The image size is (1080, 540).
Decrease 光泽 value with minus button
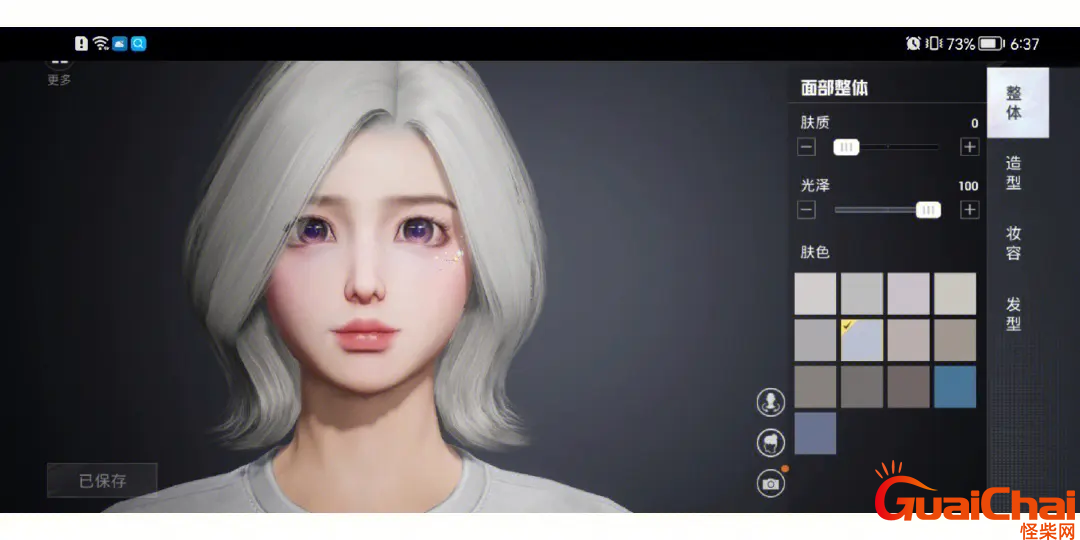pyautogui.click(x=807, y=210)
